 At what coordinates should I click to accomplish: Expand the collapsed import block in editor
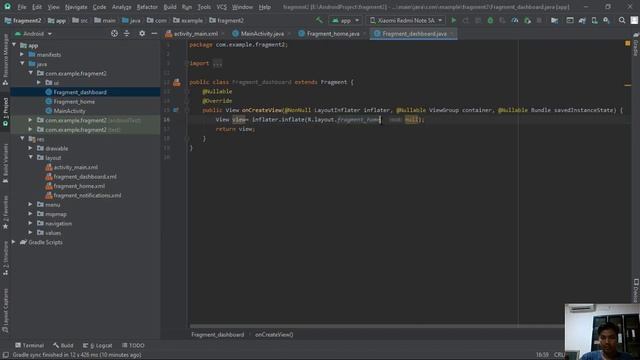point(217,63)
